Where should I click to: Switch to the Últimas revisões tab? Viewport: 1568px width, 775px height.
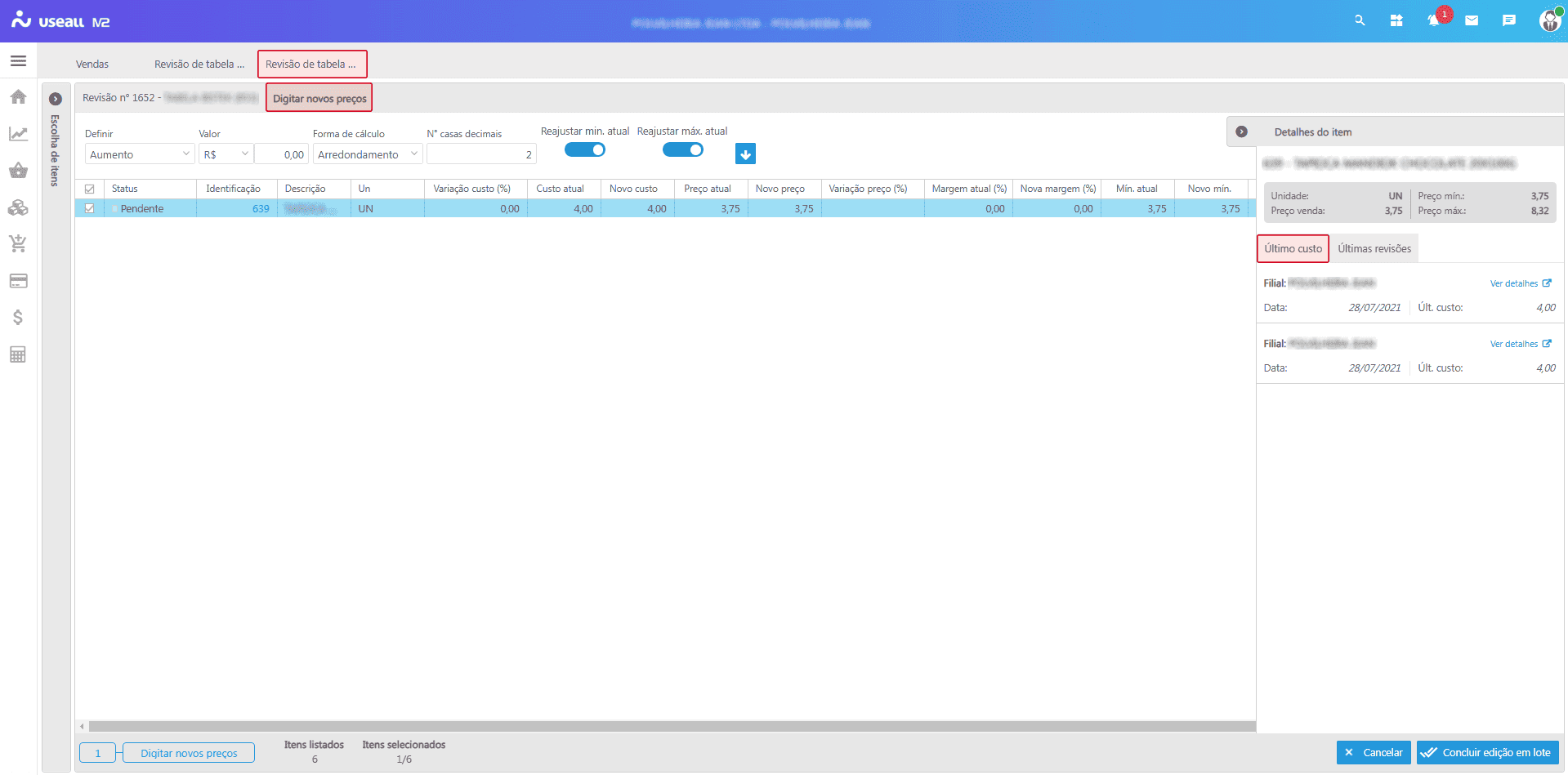1374,249
